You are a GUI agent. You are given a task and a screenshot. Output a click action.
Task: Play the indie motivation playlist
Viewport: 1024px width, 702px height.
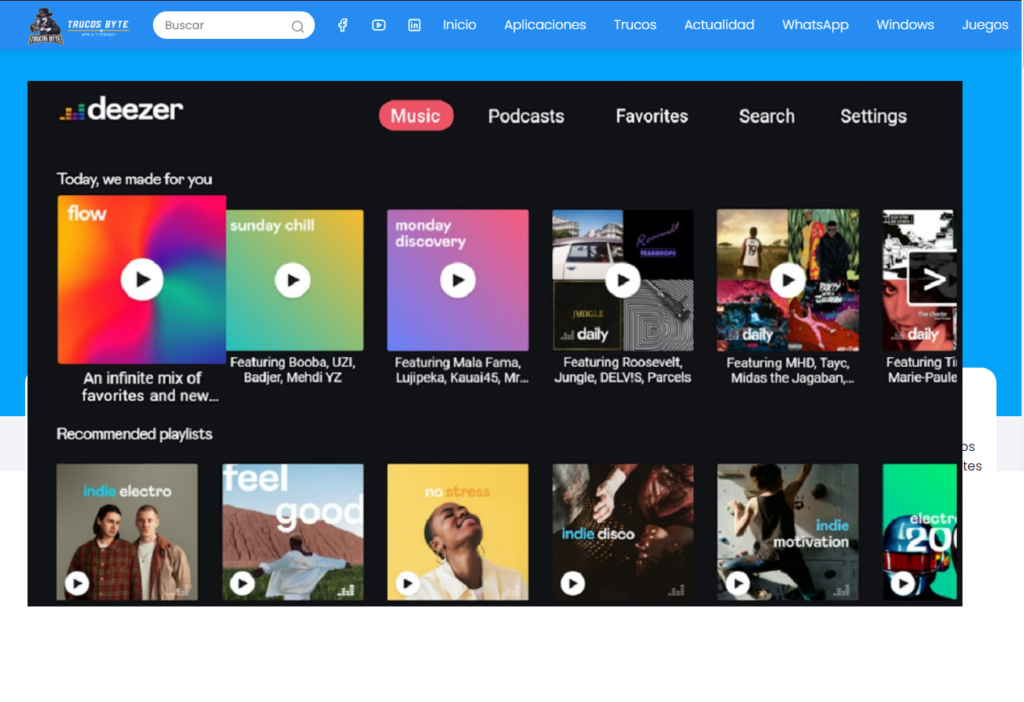coord(738,583)
